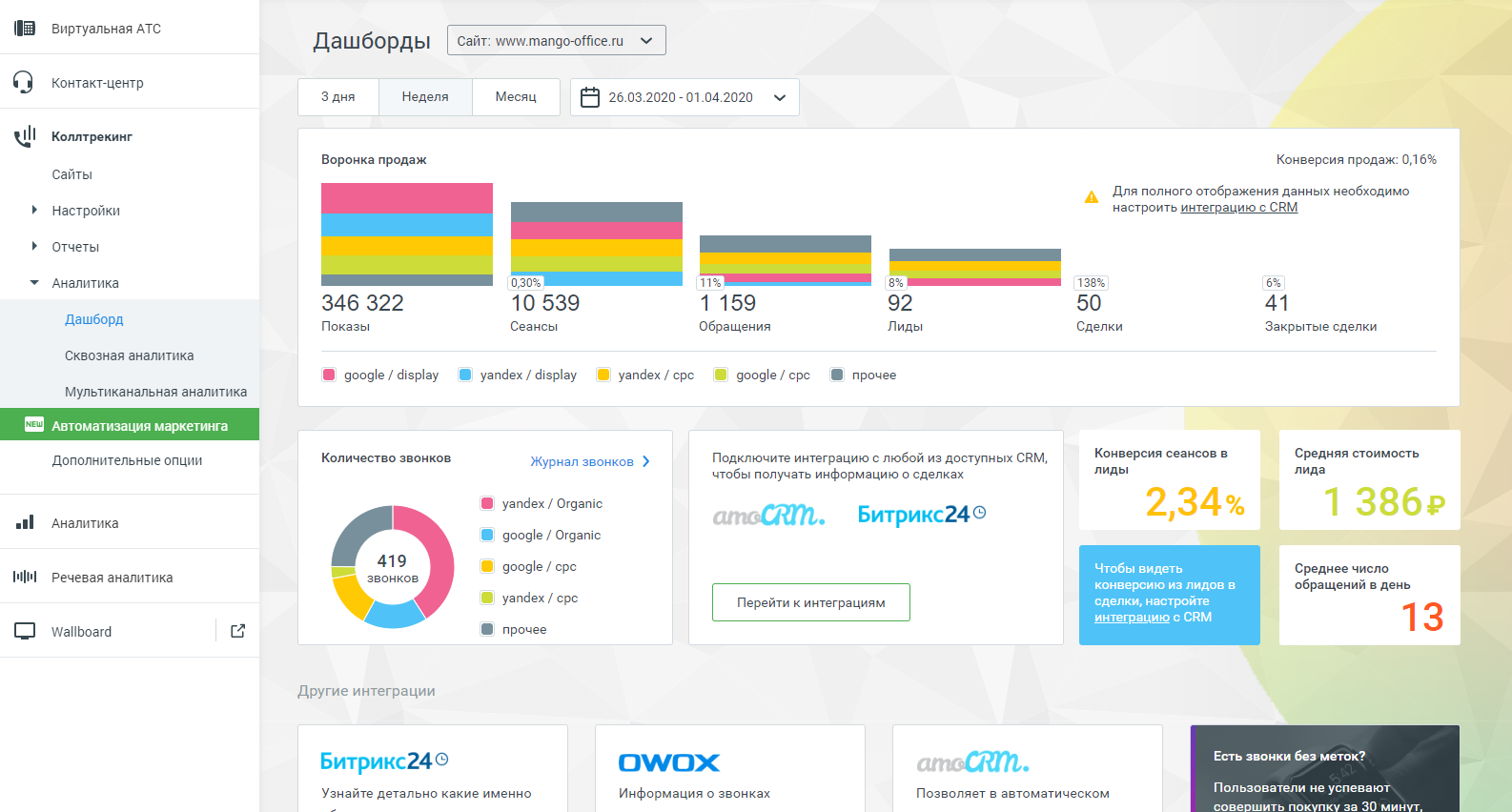This screenshot has width=1512, height=812.
Task: Click the Виртуальная АТС phone icon
Action: (x=25, y=29)
